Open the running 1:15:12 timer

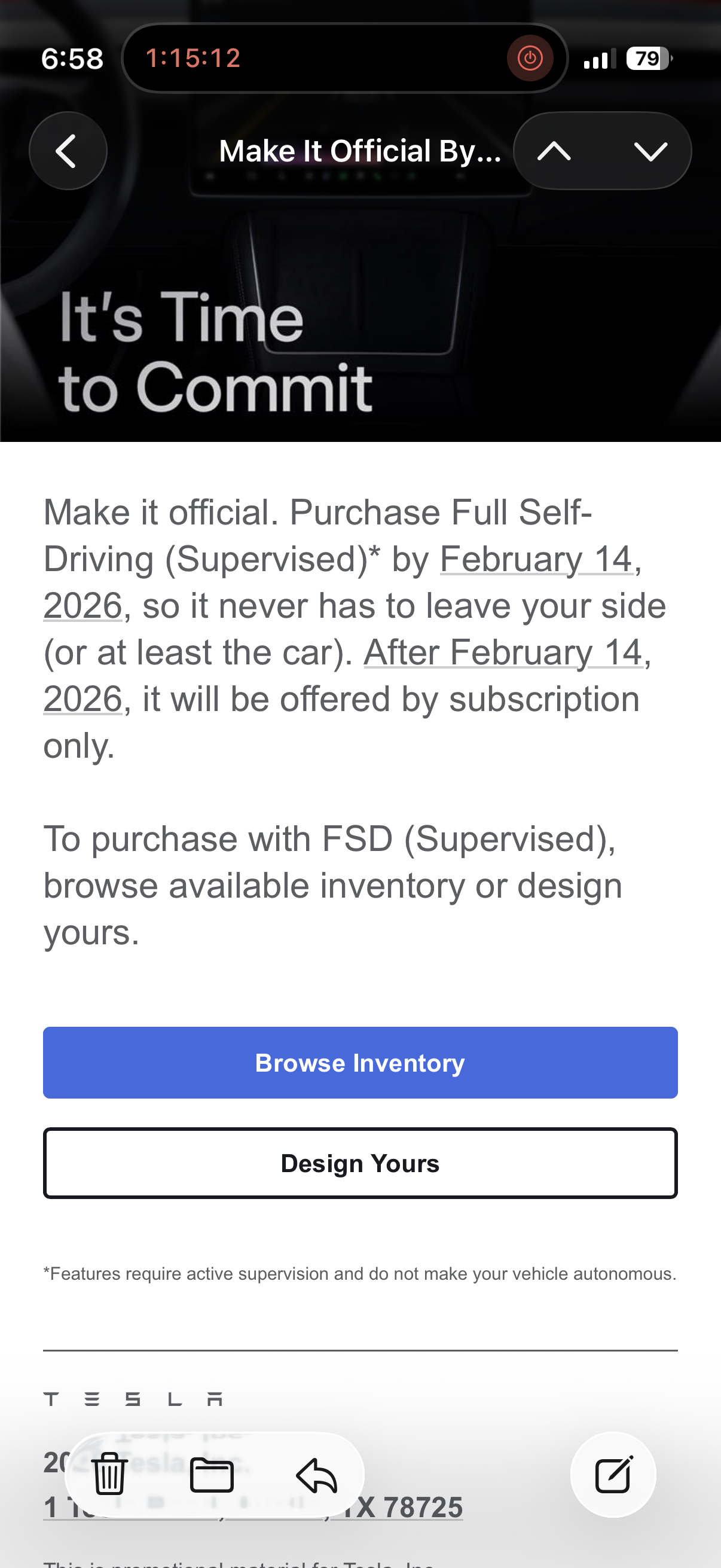coord(194,59)
